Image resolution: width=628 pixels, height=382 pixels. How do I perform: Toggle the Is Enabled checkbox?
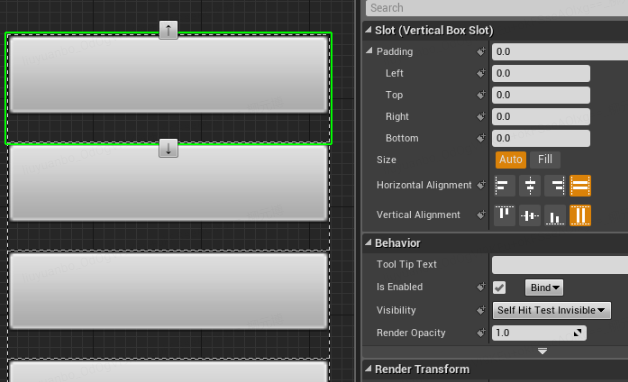(499, 288)
